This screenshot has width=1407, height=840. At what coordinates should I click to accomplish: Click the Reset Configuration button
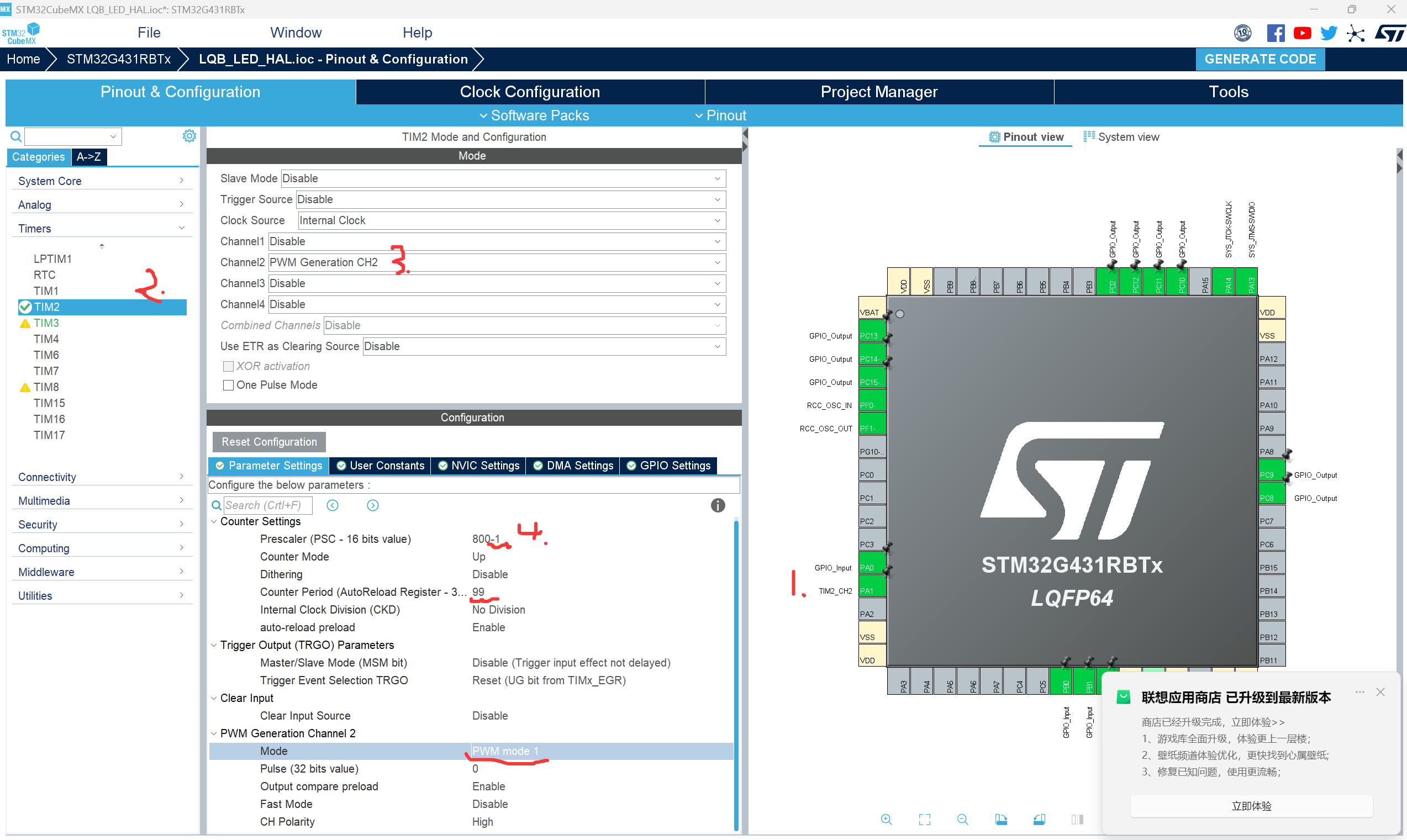269,441
